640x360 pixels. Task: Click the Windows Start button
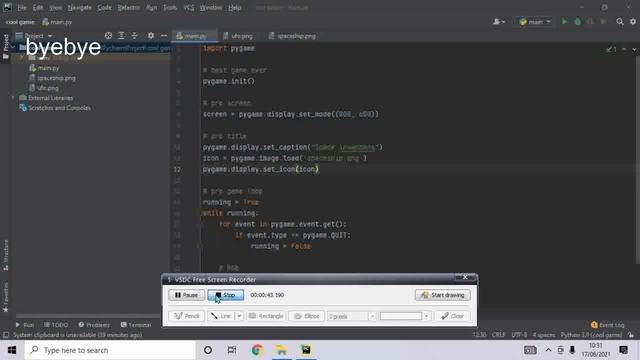point(12,350)
